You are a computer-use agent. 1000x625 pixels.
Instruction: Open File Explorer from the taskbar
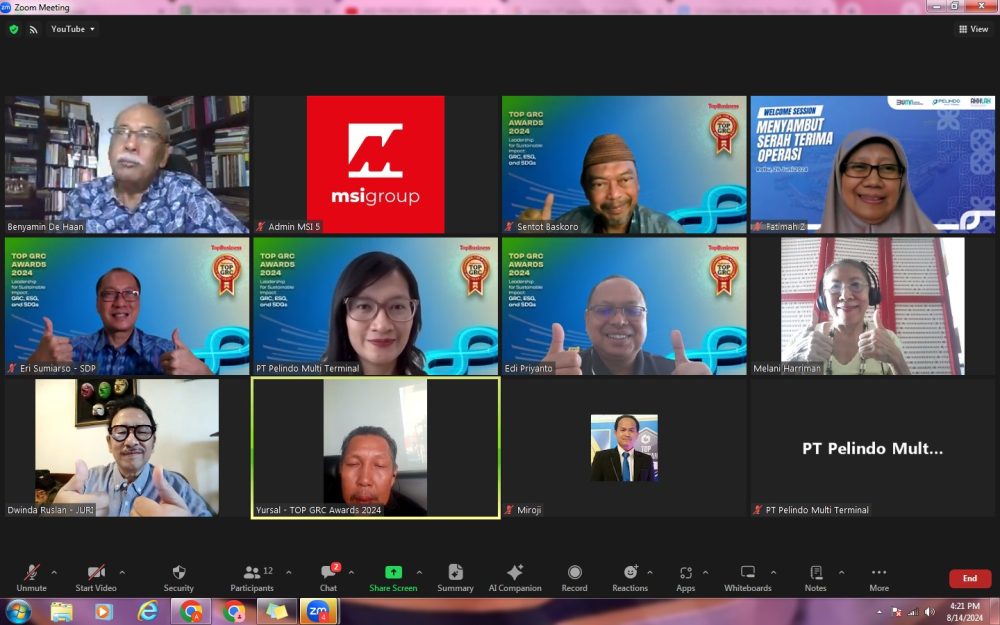(x=62, y=612)
